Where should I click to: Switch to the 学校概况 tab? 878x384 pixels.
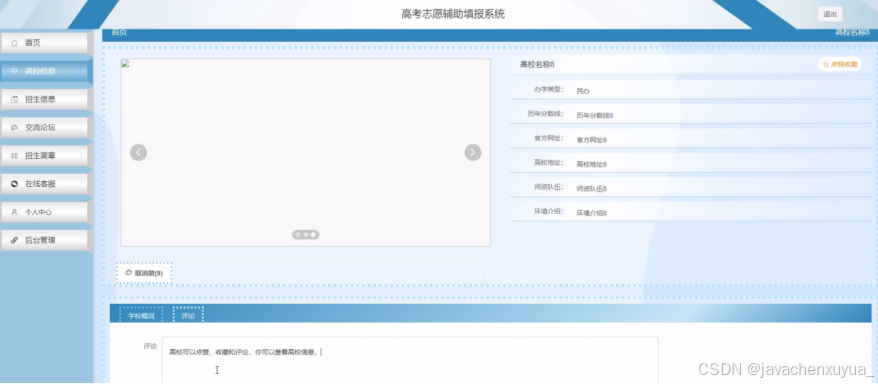pos(141,316)
